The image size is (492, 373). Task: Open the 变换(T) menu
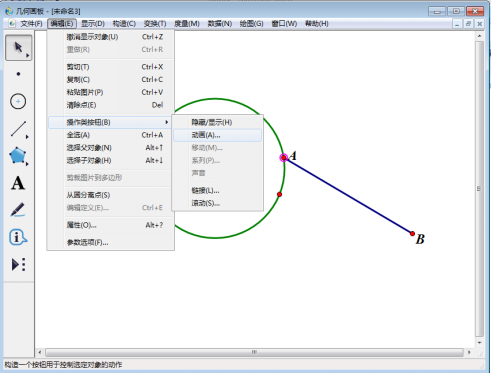pyautogui.click(x=155, y=24)
